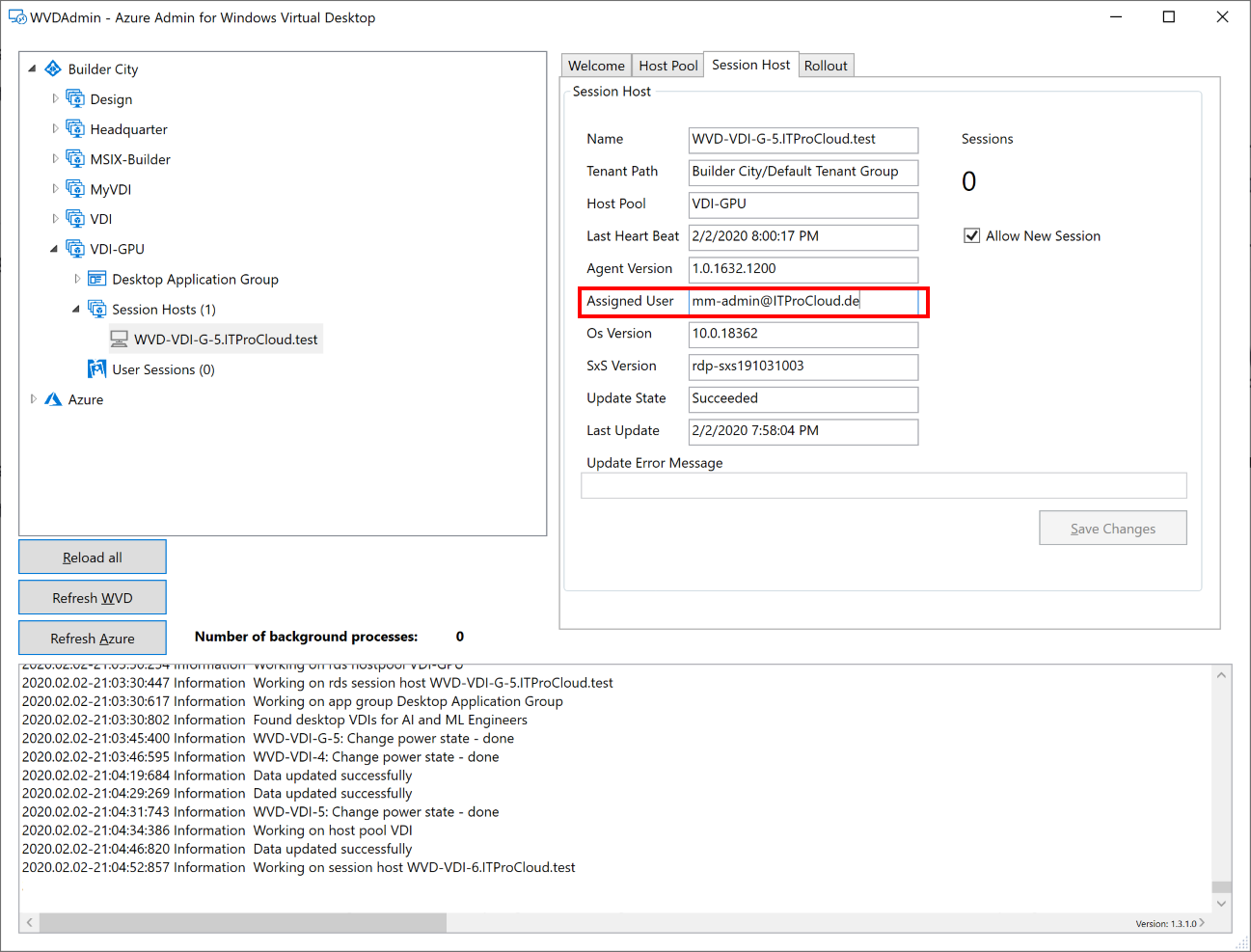This screenshot has height=952, width=1251.
Task: Click the Azure logo icon in tree
Action: pos(53,399)
